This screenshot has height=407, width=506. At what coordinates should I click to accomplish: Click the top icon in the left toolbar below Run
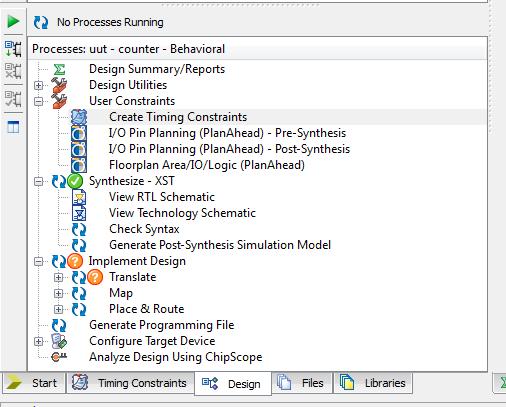click(13, 49)
